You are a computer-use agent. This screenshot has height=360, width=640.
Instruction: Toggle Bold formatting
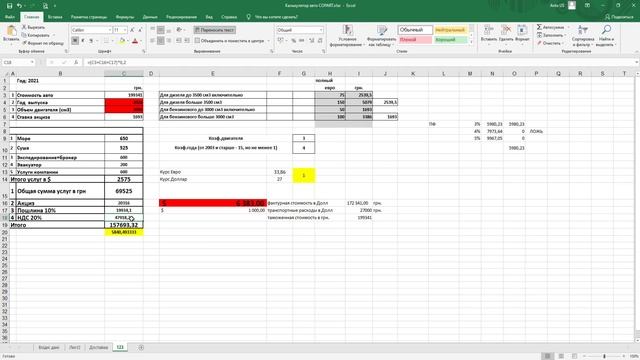75,41
